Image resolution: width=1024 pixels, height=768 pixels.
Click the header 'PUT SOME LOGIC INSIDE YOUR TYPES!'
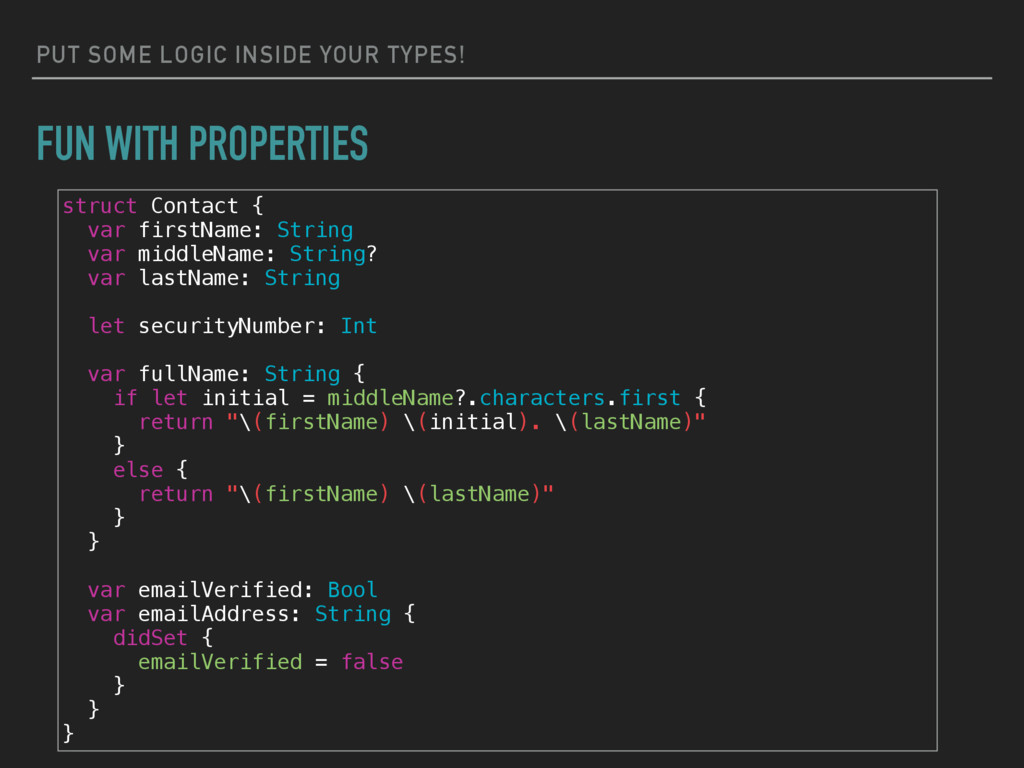(250, 54)
